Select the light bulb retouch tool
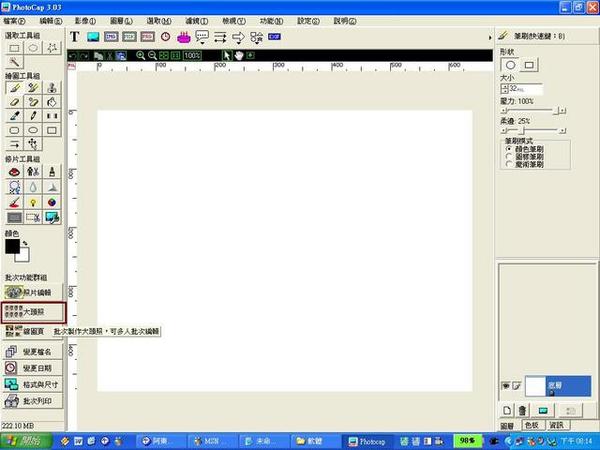The width and height of the screenshot is (600, 450). click(x=33, y=202)
